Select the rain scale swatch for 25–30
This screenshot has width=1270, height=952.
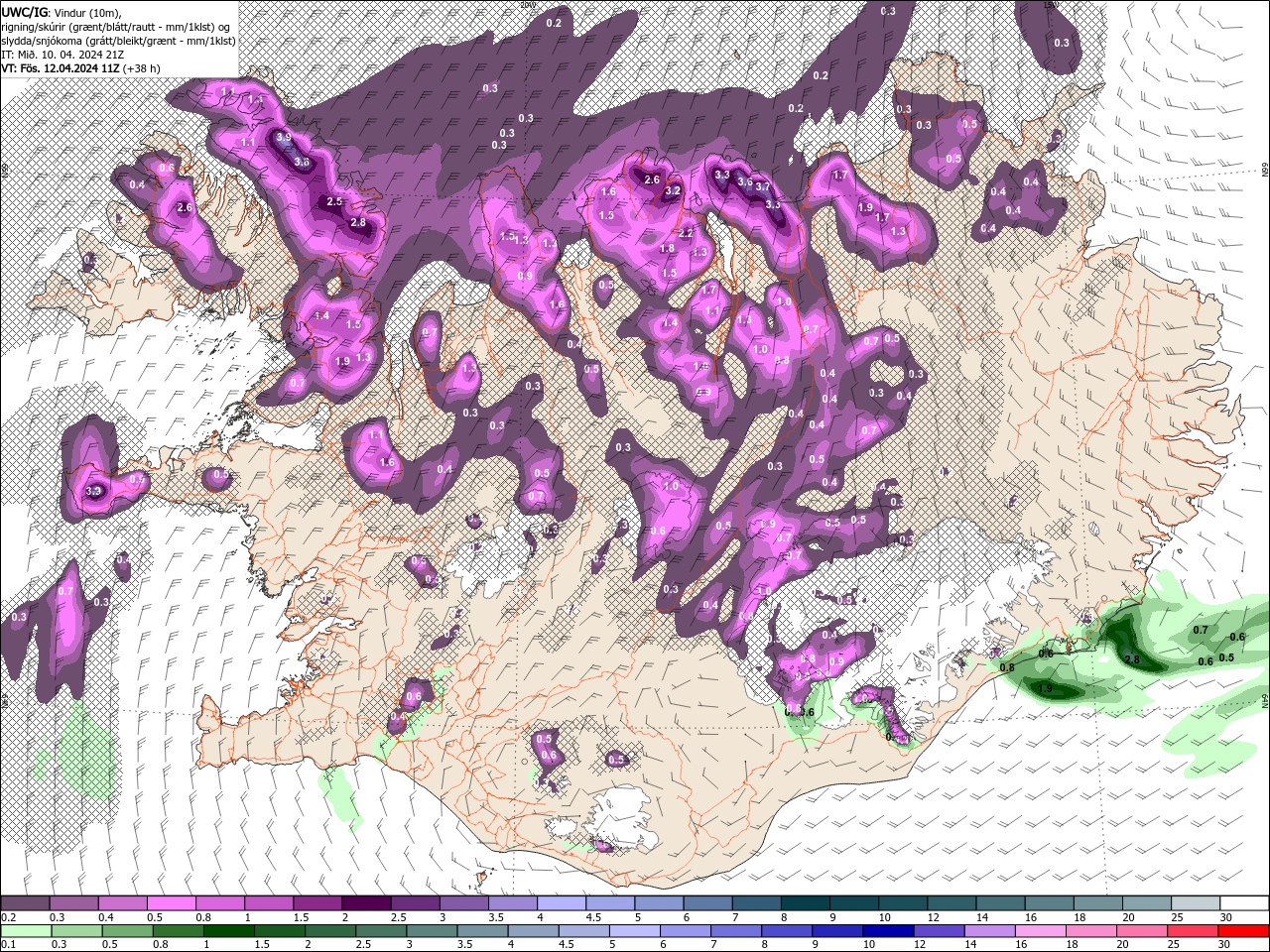click(1193, 931)
